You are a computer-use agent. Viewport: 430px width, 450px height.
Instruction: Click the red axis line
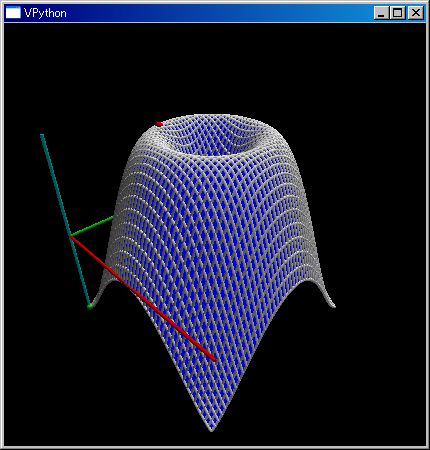(x=143, y=298)
